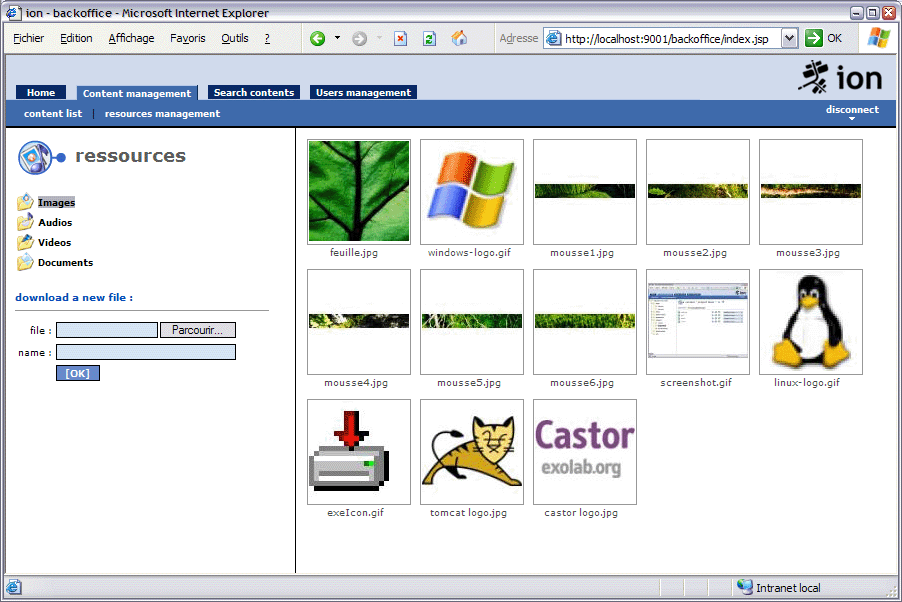Open the Fichier menu

click(28, 38)
